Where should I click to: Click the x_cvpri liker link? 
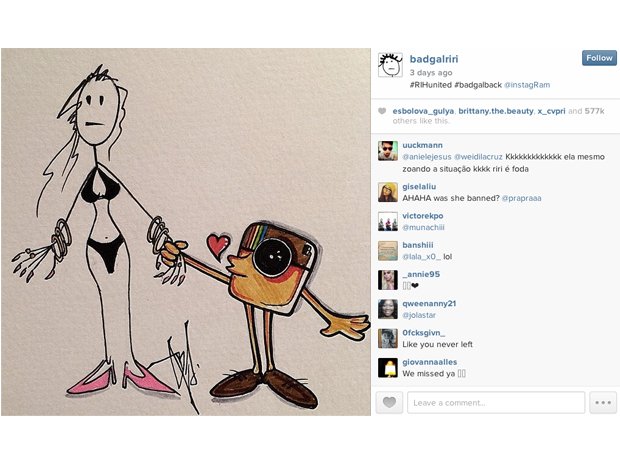551,112
